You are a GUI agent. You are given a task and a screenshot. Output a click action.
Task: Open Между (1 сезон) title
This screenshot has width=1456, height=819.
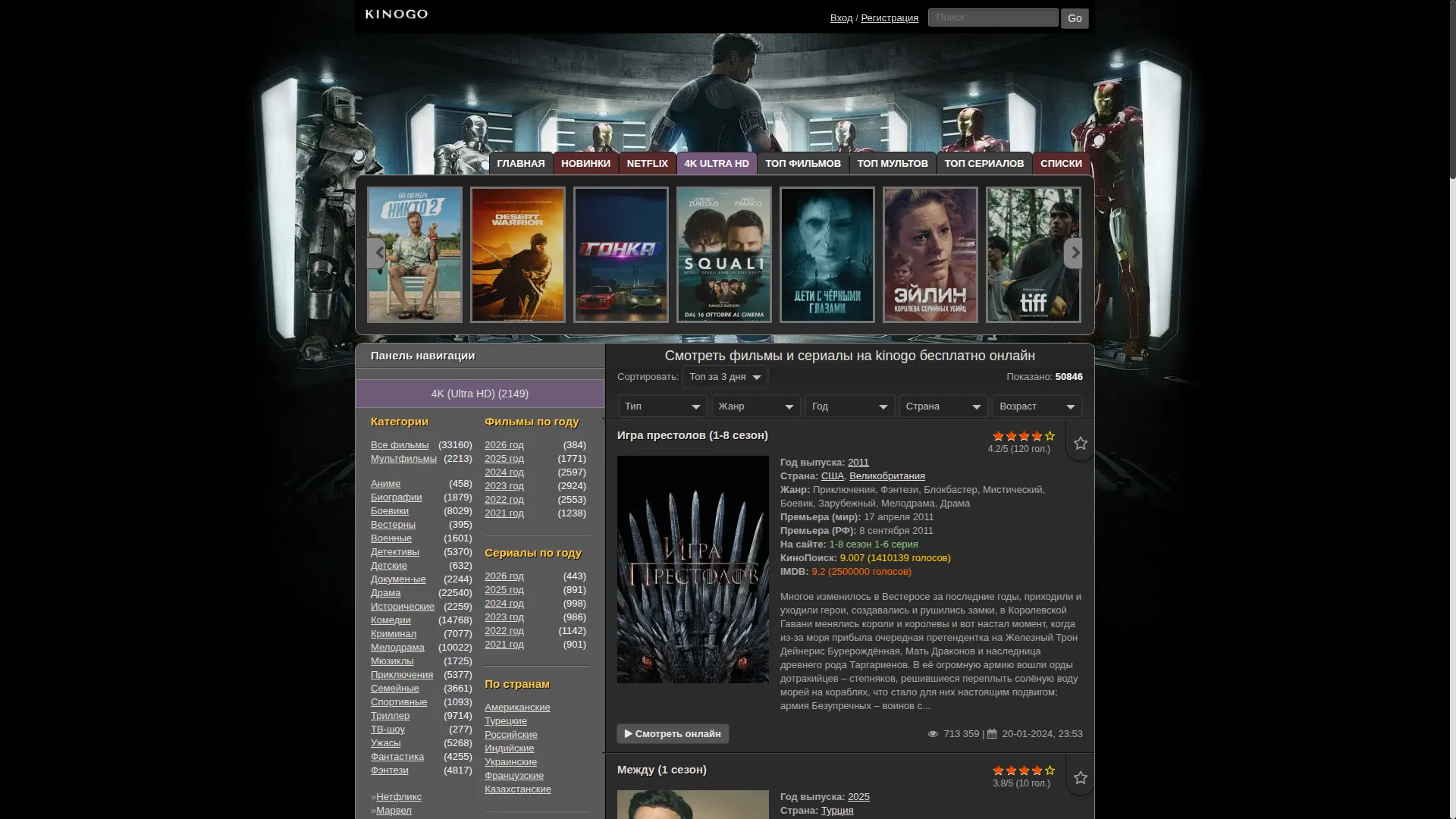(x=662, y=770)
